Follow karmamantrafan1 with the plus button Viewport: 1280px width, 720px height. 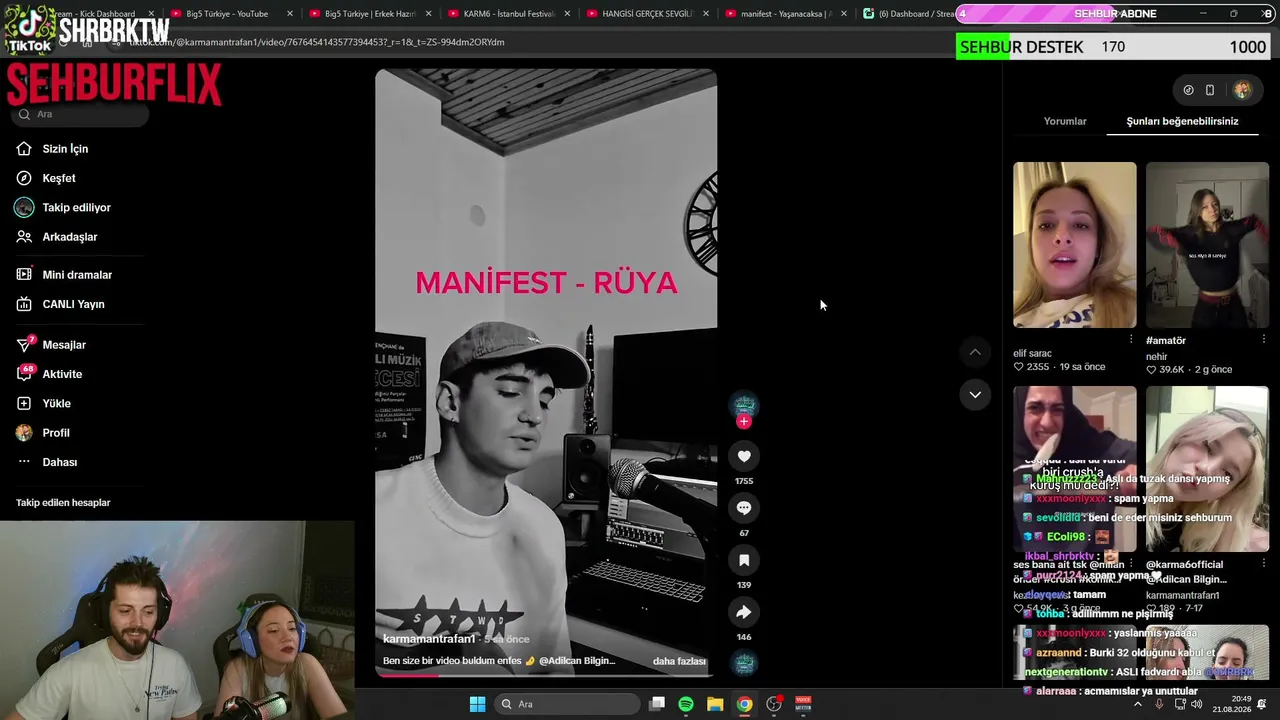(x=743, y=422)
